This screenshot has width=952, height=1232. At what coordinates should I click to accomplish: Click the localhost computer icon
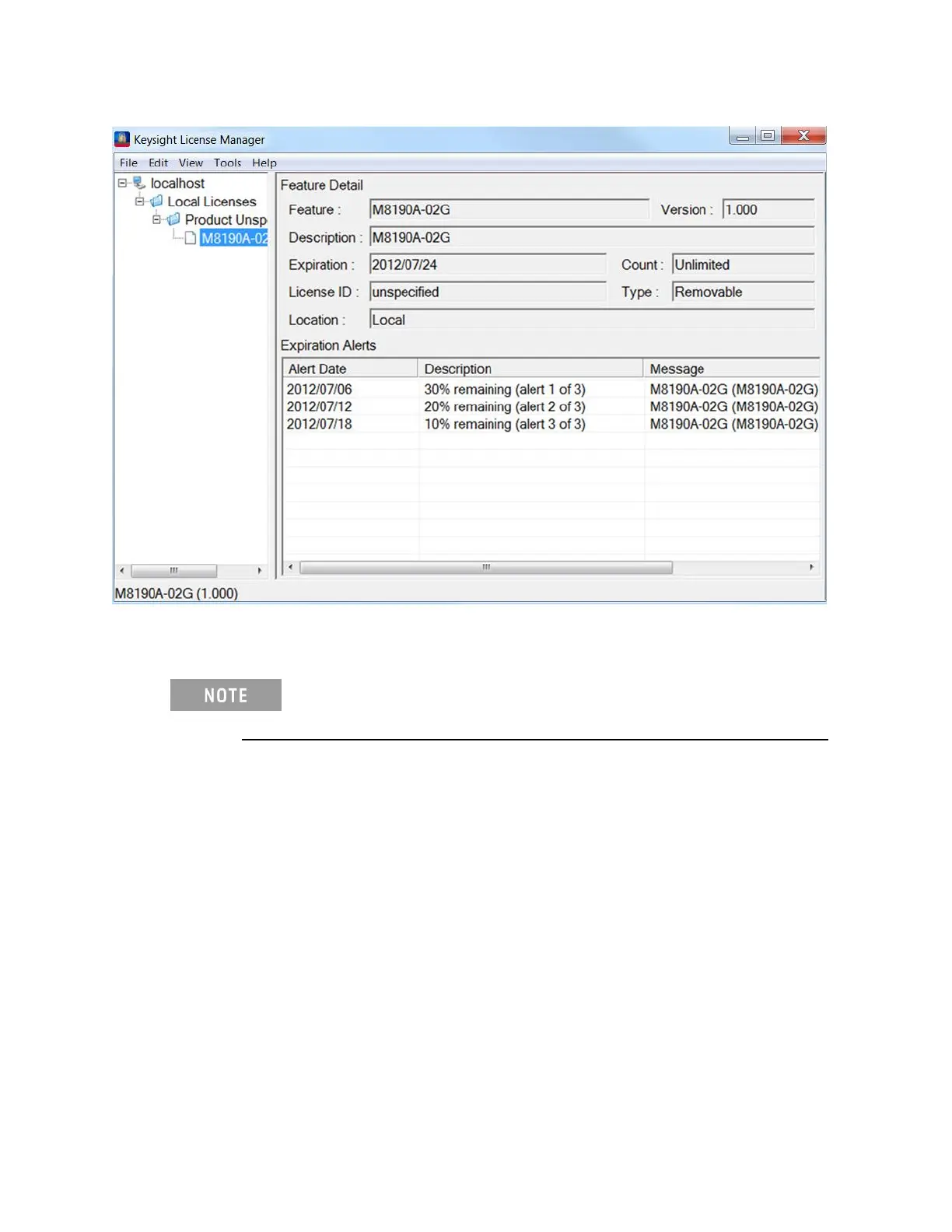(x=139, y=183)
